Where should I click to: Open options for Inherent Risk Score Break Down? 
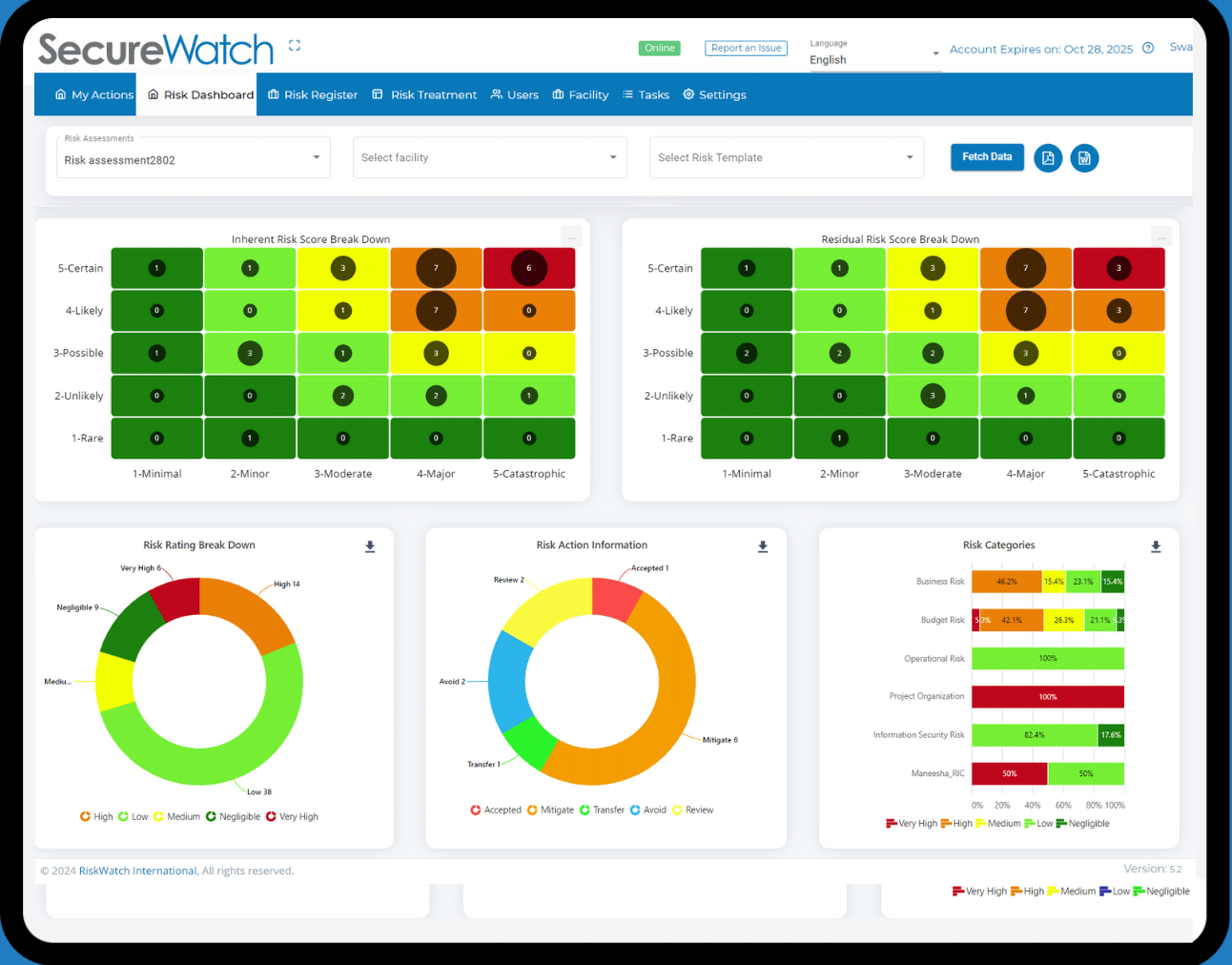(x=570, y=236)
